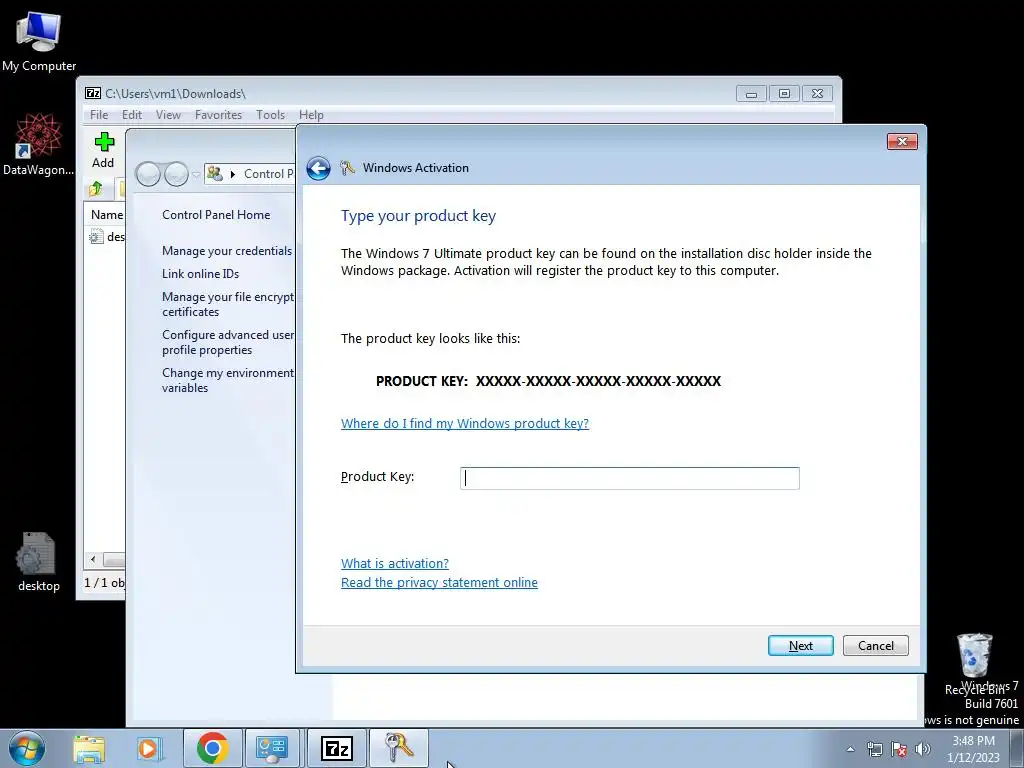Open the File menu in 7-Zip
This screenshot has width=1024, height=768.
(99, 115)
